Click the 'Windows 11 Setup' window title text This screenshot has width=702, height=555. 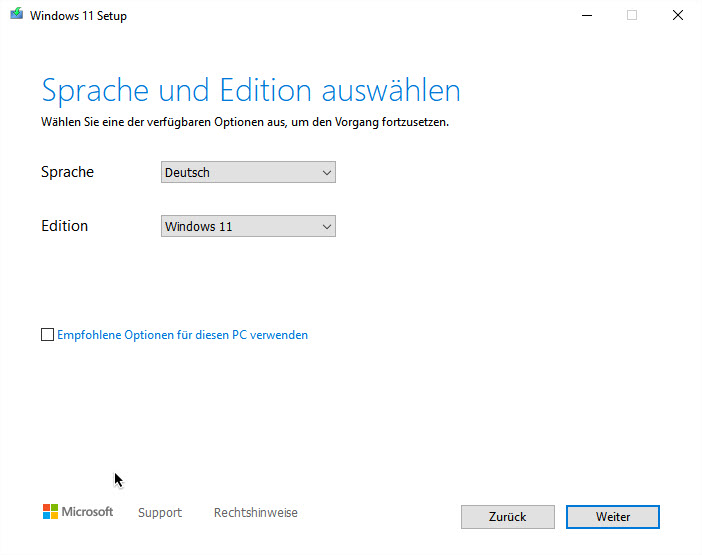pyautogui.click(x=78, y=16)
